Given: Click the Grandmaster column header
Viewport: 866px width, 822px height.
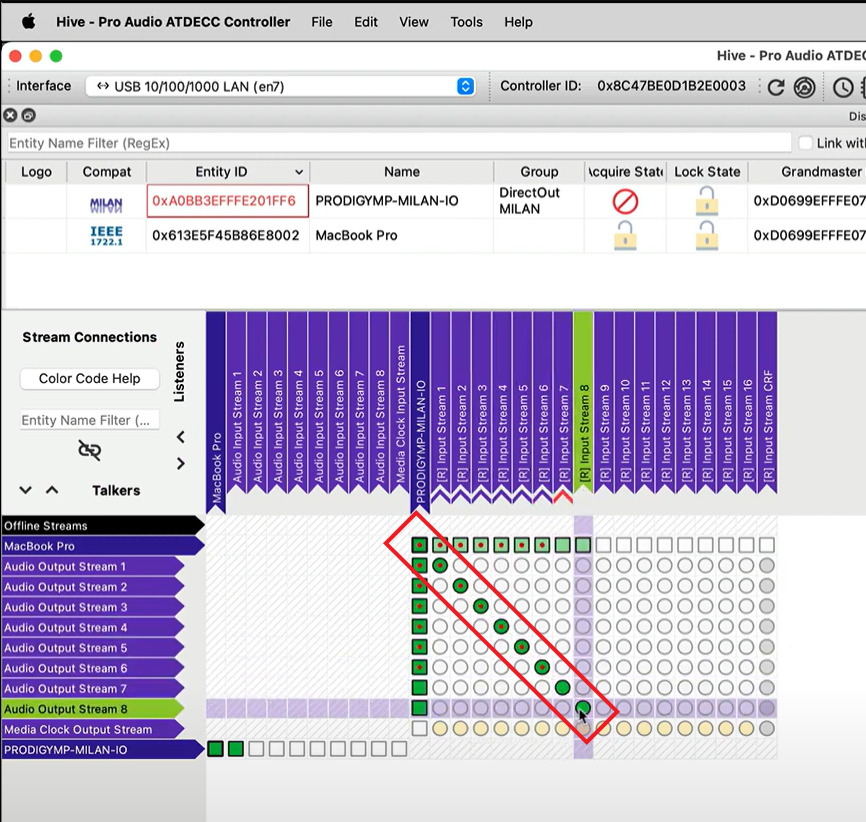Looking at the screenshot, I should click(821, 172).
